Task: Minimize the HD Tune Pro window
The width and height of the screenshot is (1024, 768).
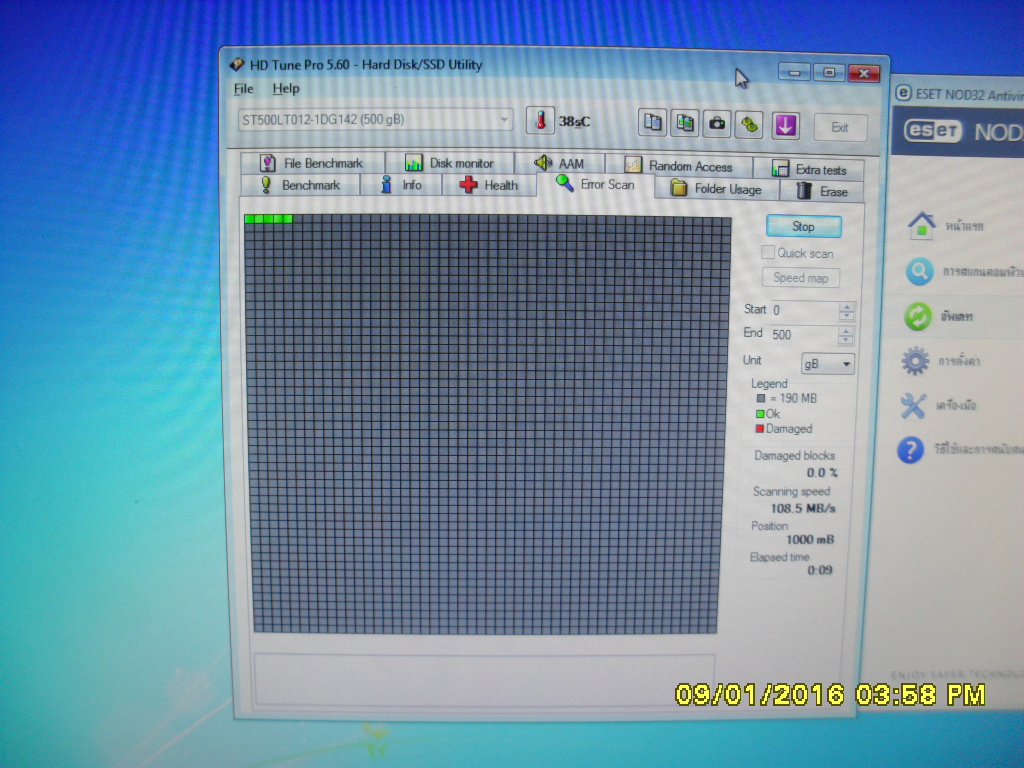Action: [x=794, y=72]
